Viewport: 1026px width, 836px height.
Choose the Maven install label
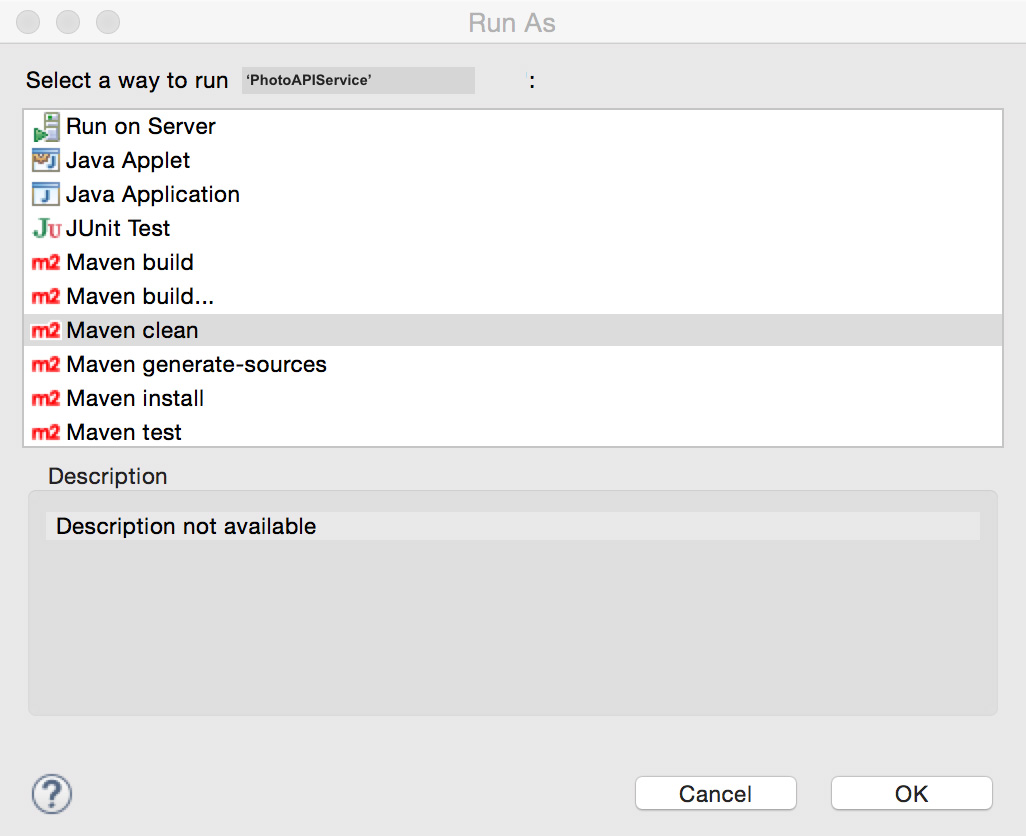[135, 399]
